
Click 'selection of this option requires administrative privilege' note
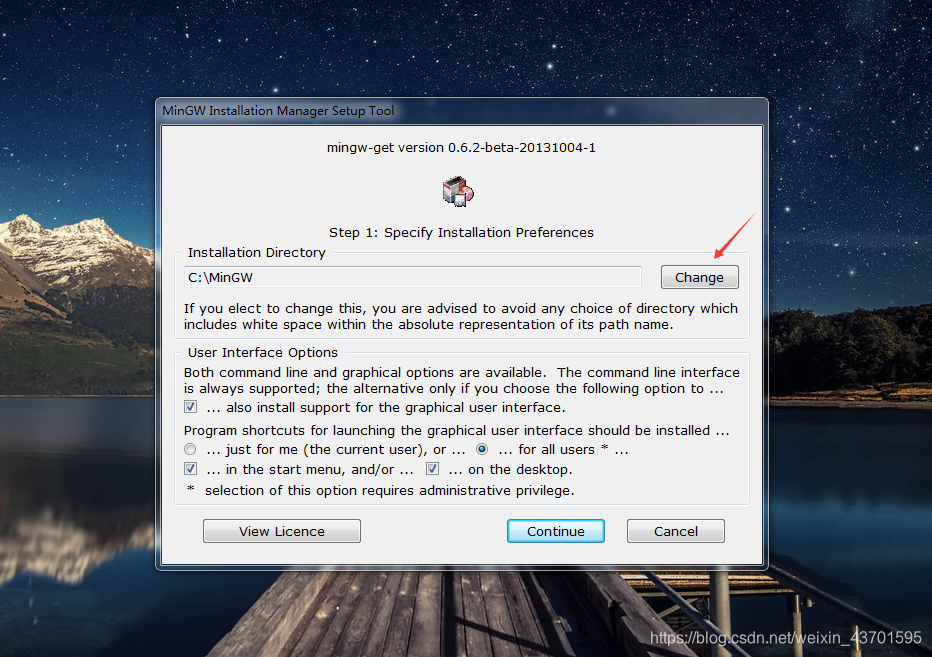tap(389, 491)
